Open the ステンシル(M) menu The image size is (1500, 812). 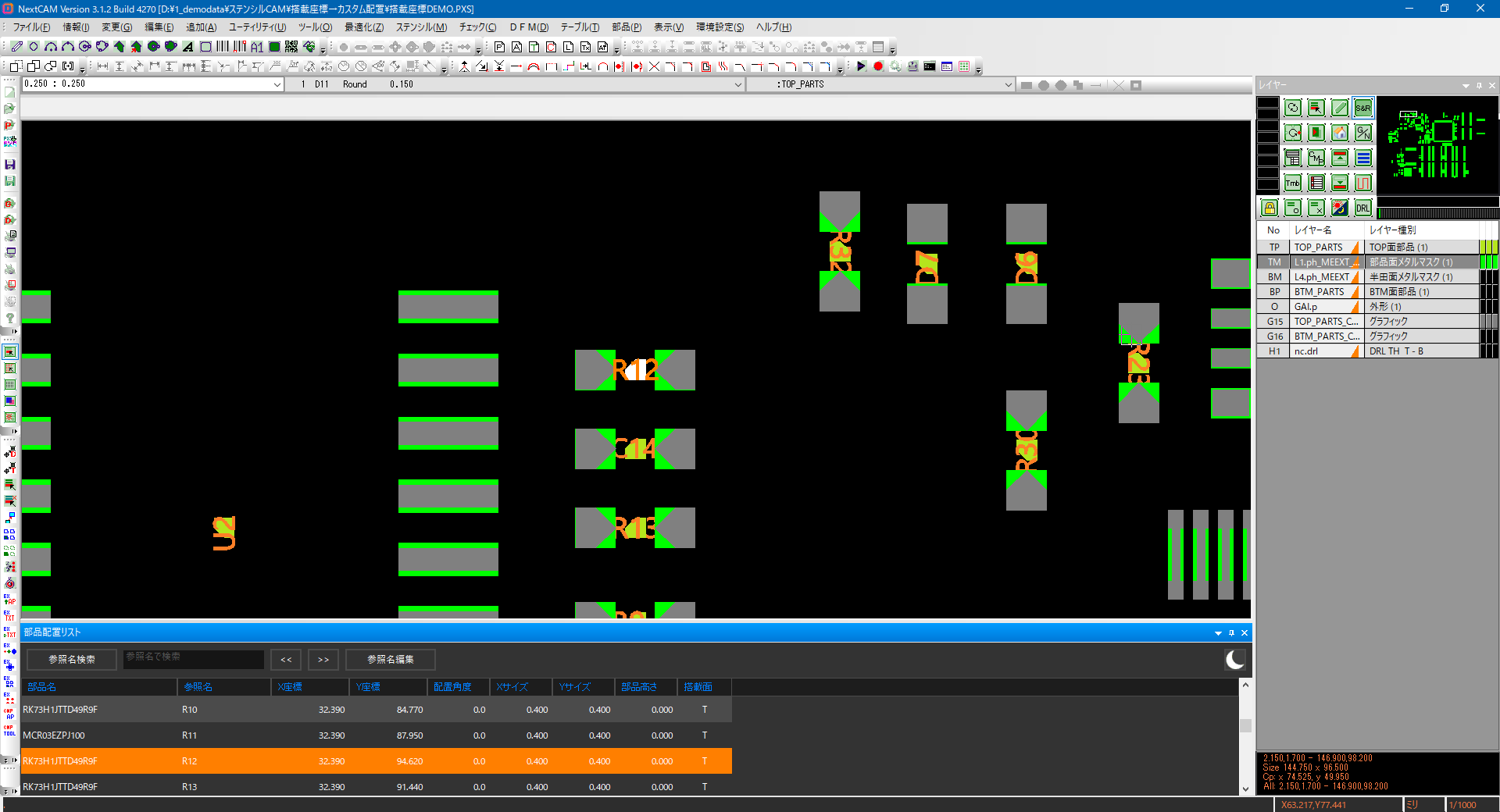point(421,27)
